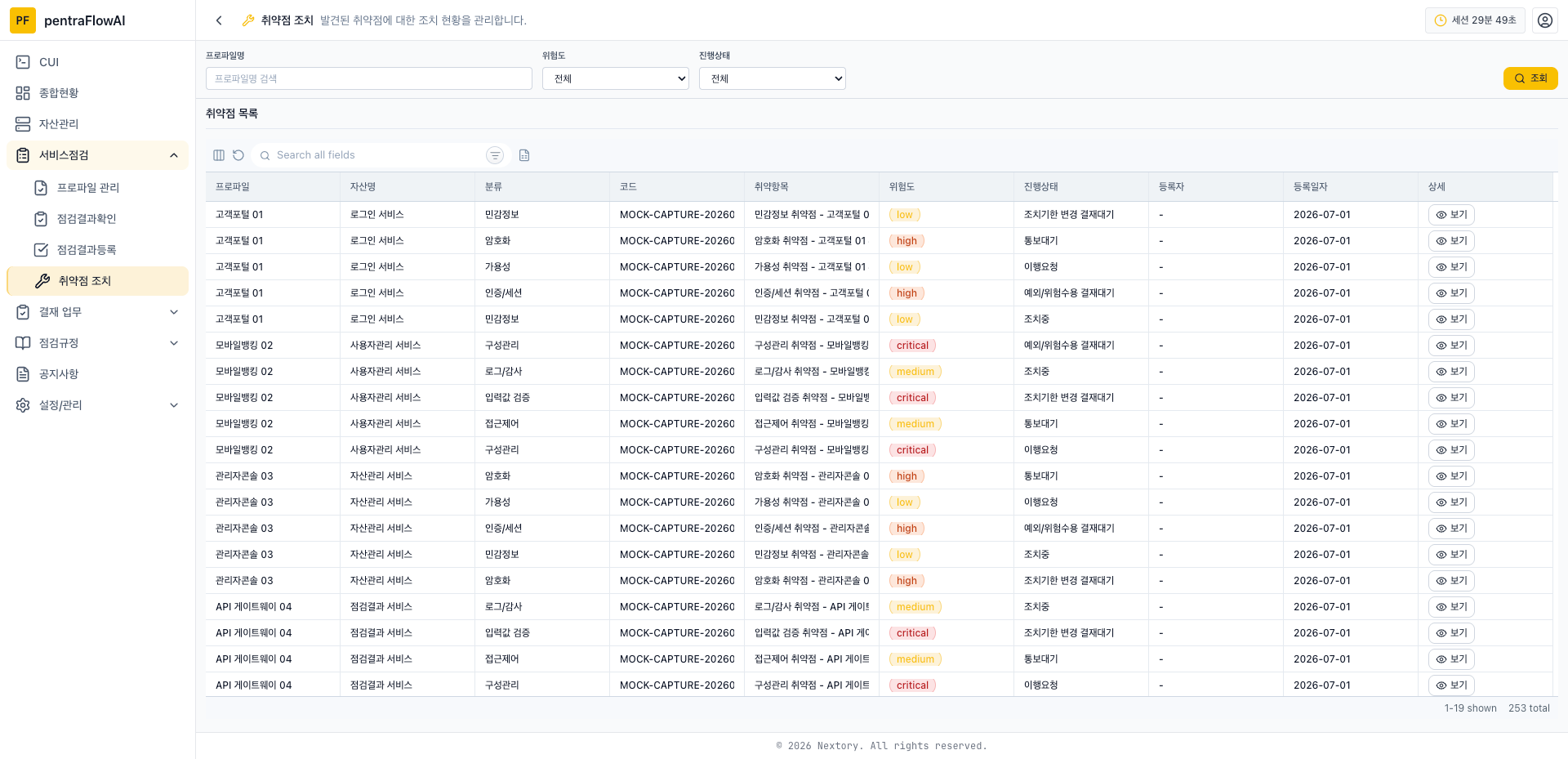Image resolution: width=1568 pixels, height=759 pixels.
Task: Open 진행상태 dropdown filter
Action: tap(773, 78)
